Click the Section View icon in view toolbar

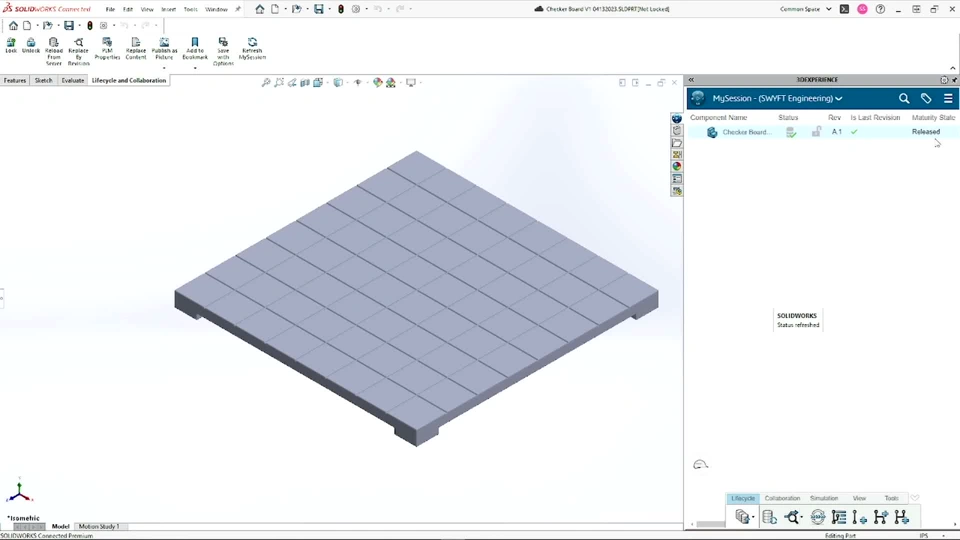(x=305, y=82)
